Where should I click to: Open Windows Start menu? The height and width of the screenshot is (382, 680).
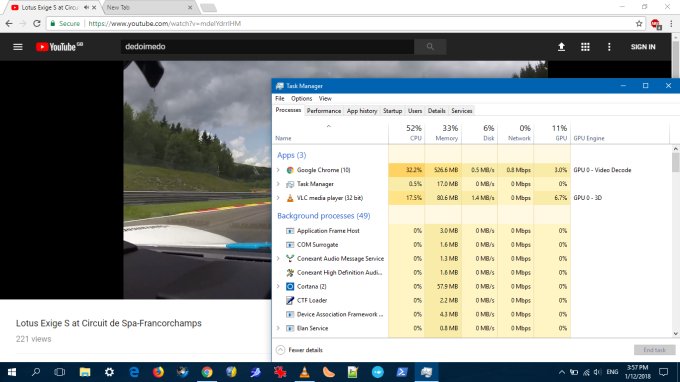(x=12, y=372)
